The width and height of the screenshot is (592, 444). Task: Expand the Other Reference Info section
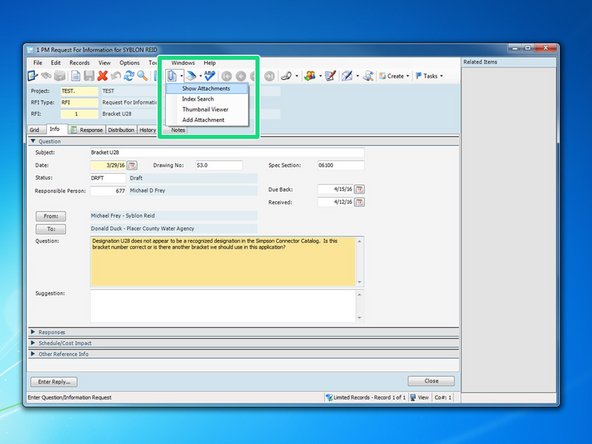pos(33,354)
